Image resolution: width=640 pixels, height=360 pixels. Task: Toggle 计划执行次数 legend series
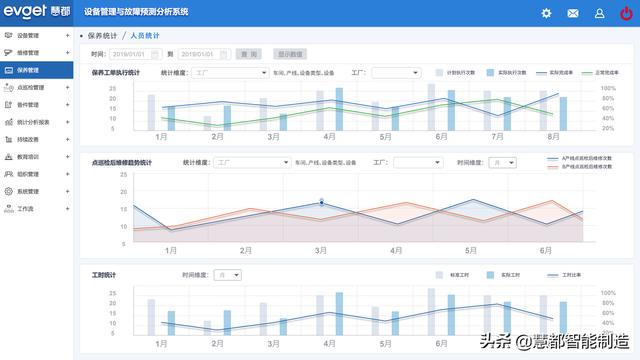coord(456,73)
